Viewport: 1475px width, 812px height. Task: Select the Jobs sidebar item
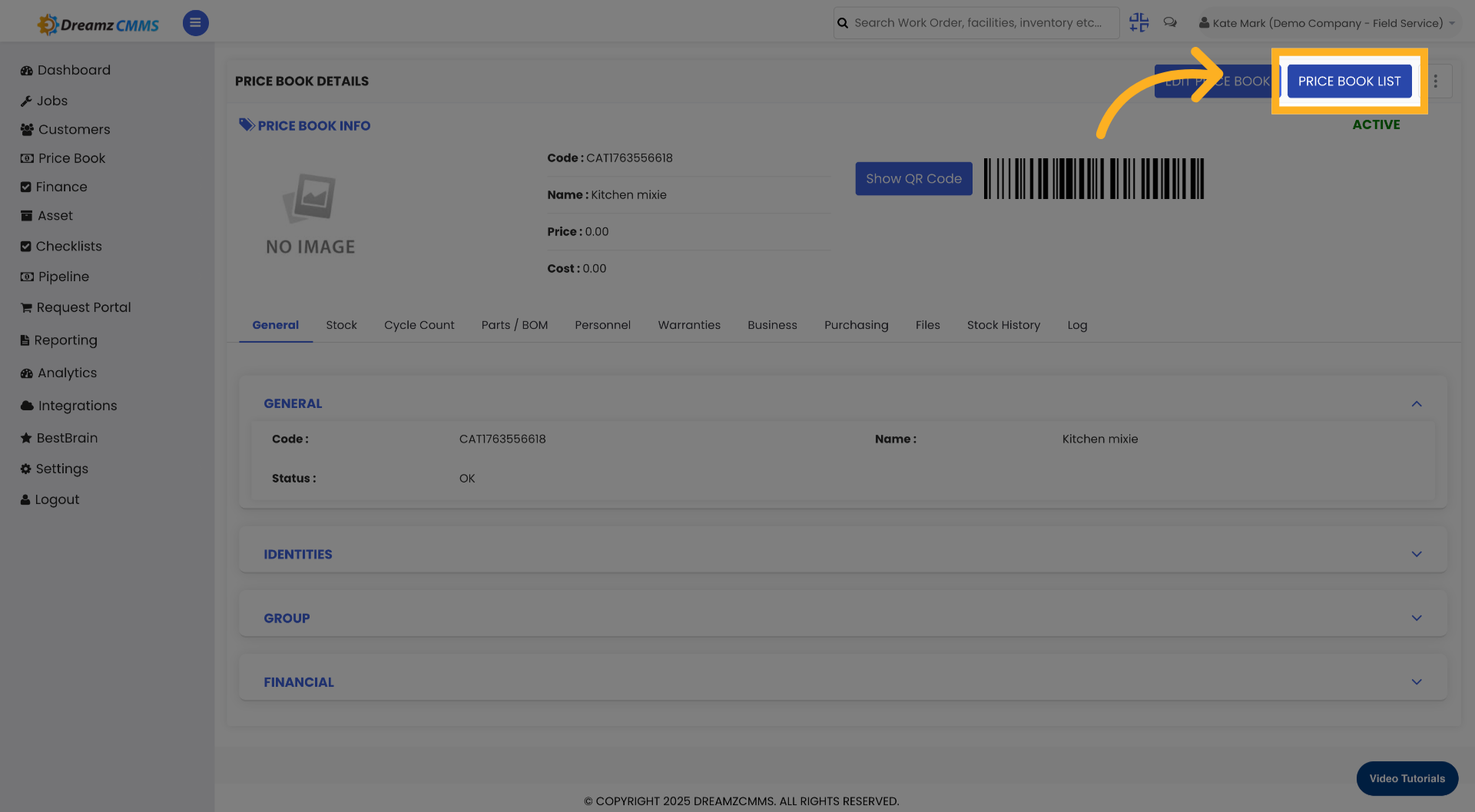point(52,101)
